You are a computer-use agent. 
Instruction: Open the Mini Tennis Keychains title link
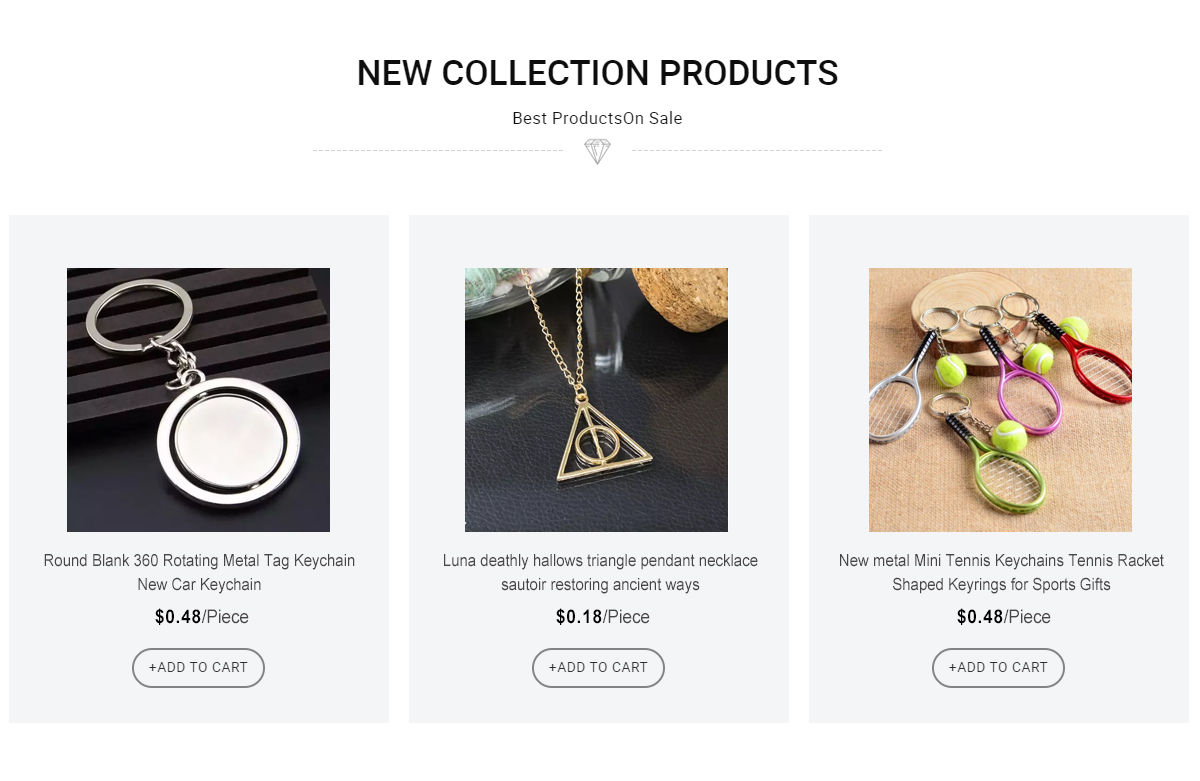(x=1001, y=572)
